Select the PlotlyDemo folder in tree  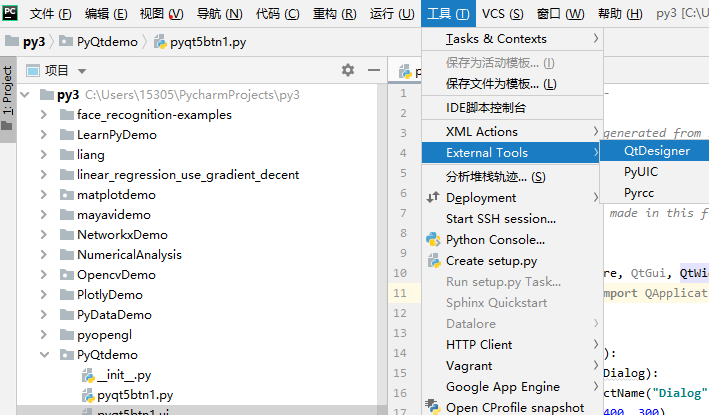pyautogui.click(x=109, y=295)
